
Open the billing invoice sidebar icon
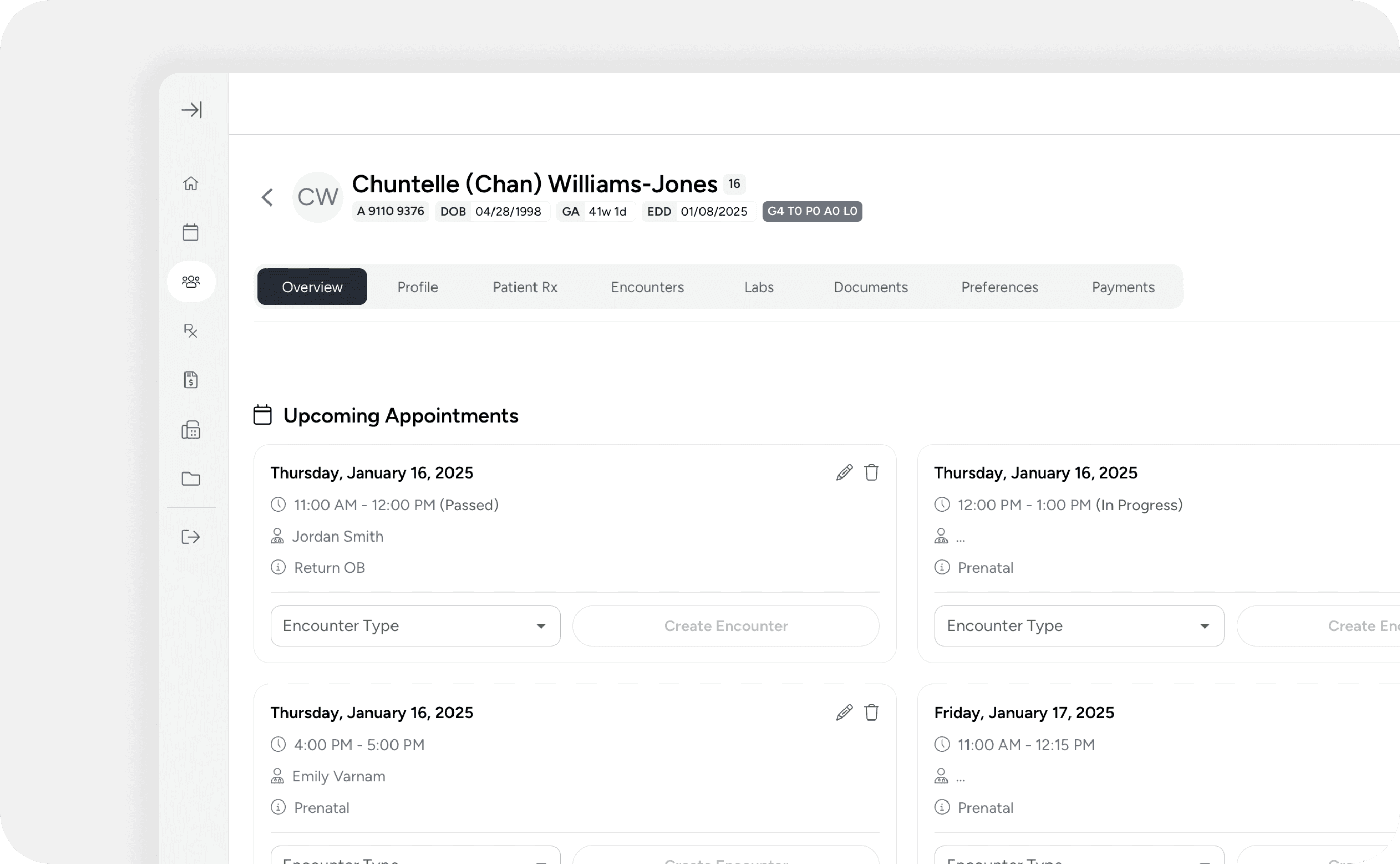click(191, 380)
